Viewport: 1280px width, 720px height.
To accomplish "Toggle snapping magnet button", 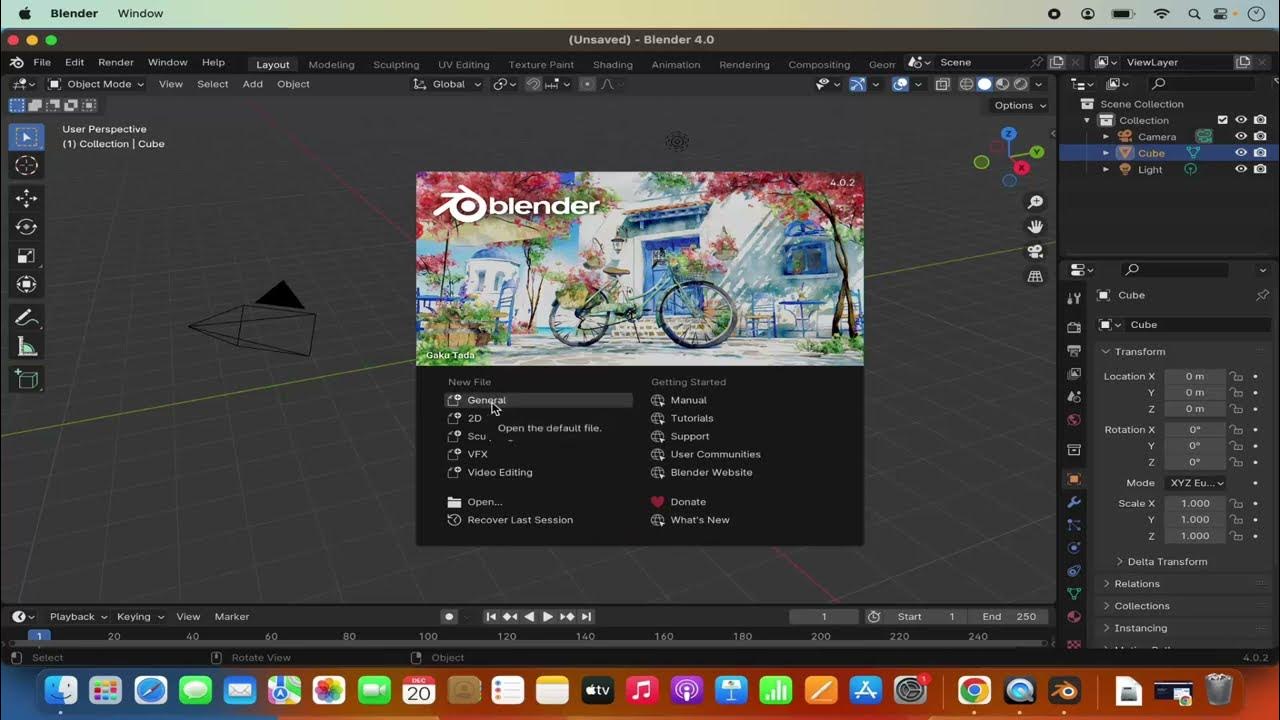I will click(533, 84).
